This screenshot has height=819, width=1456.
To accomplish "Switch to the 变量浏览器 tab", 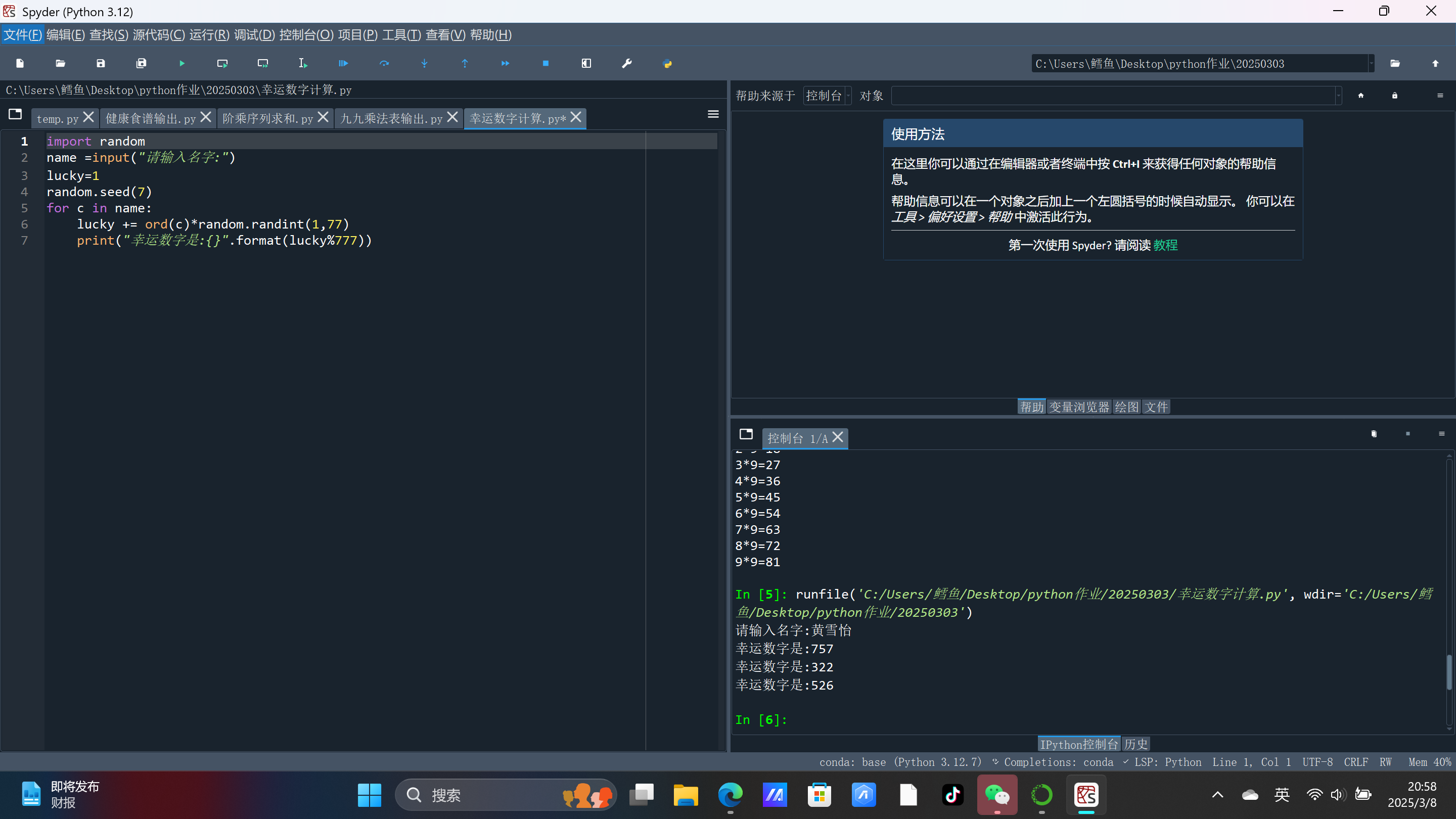I will [1079, 407].
